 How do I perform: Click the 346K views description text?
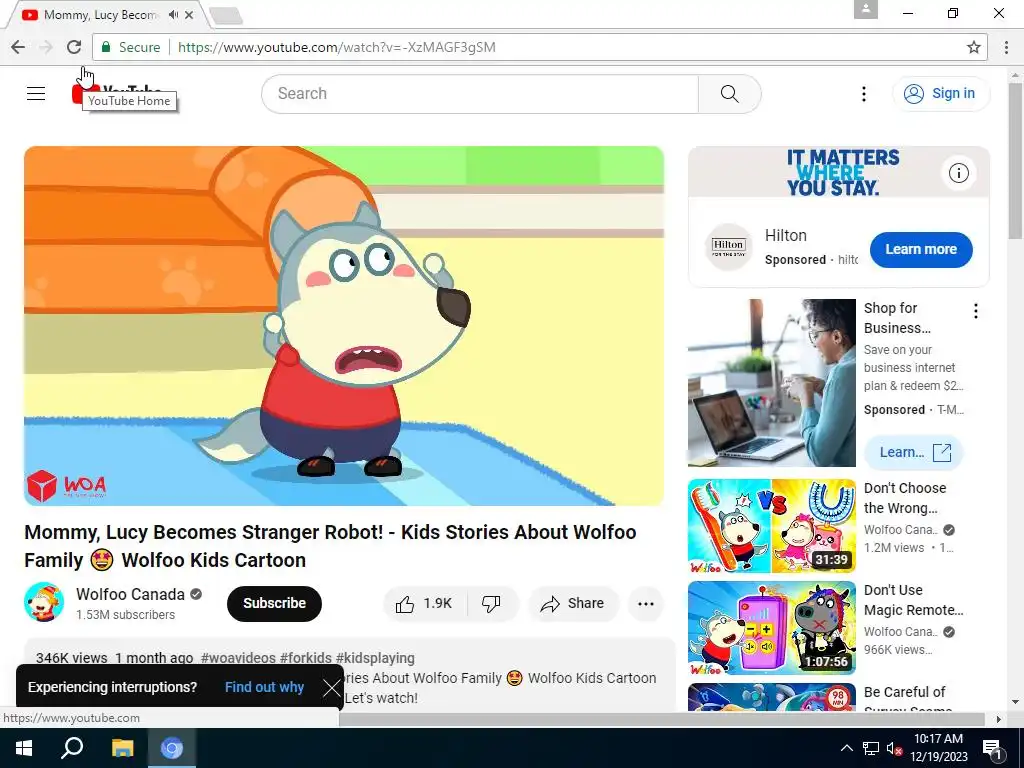click(72, 658)
